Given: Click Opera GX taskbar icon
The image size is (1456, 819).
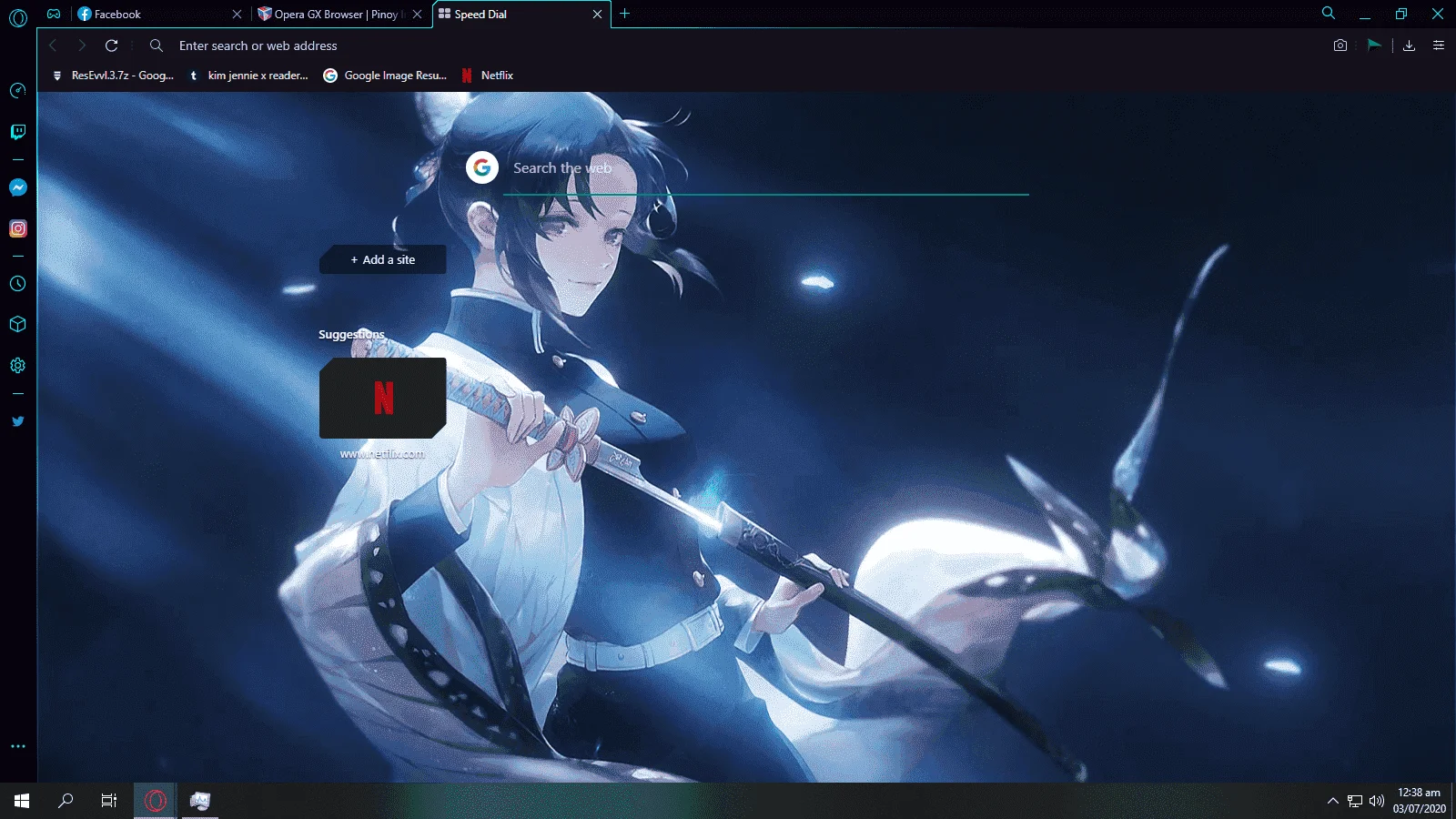Looking at the screenshot, I should point(156,801).
